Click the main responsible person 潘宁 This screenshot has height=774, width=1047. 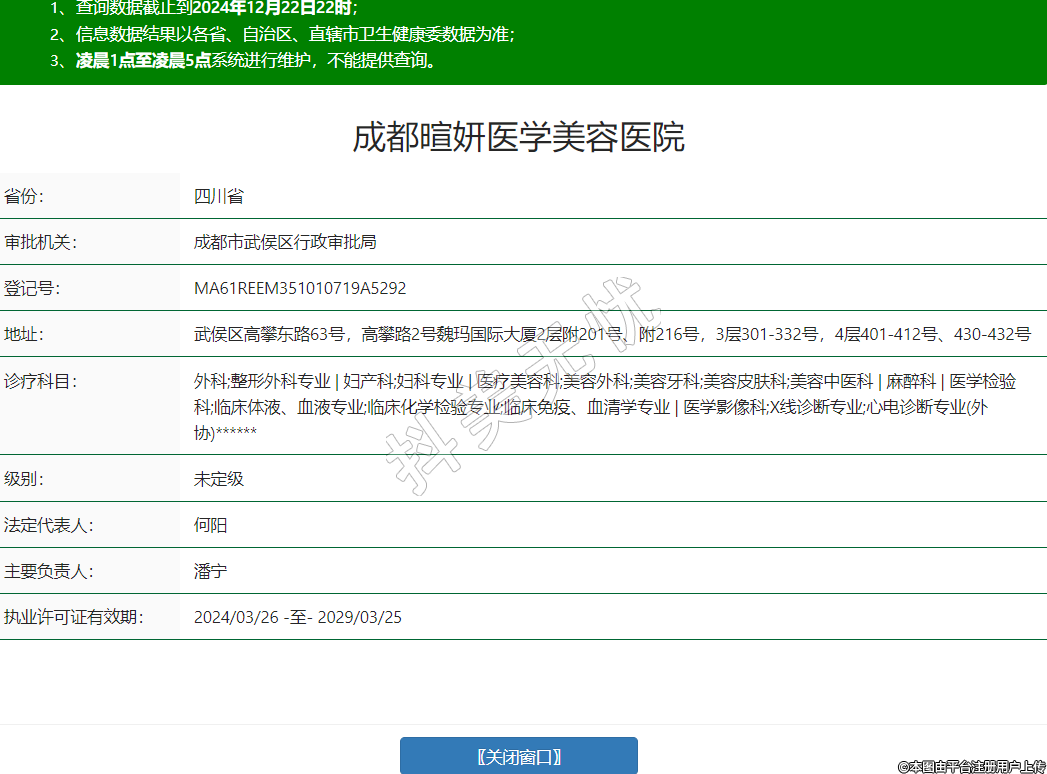pos(210,571)
